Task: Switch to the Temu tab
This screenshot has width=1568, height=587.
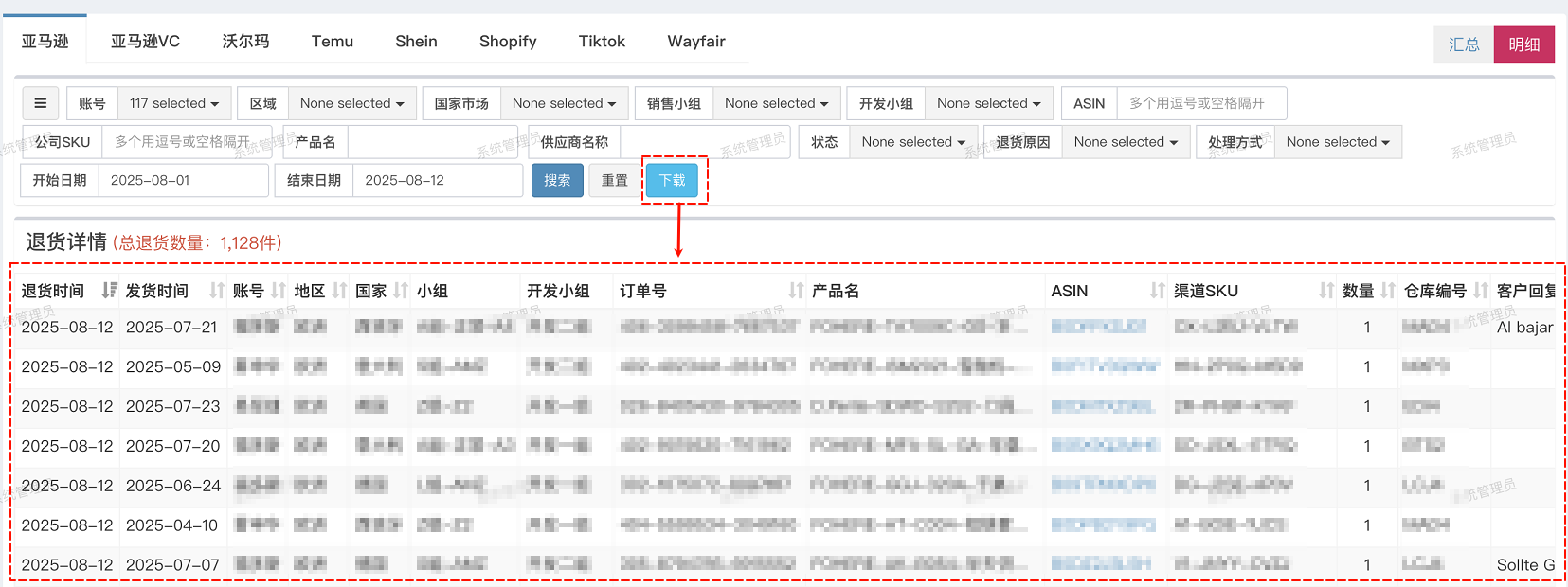Action: (332, 42)
